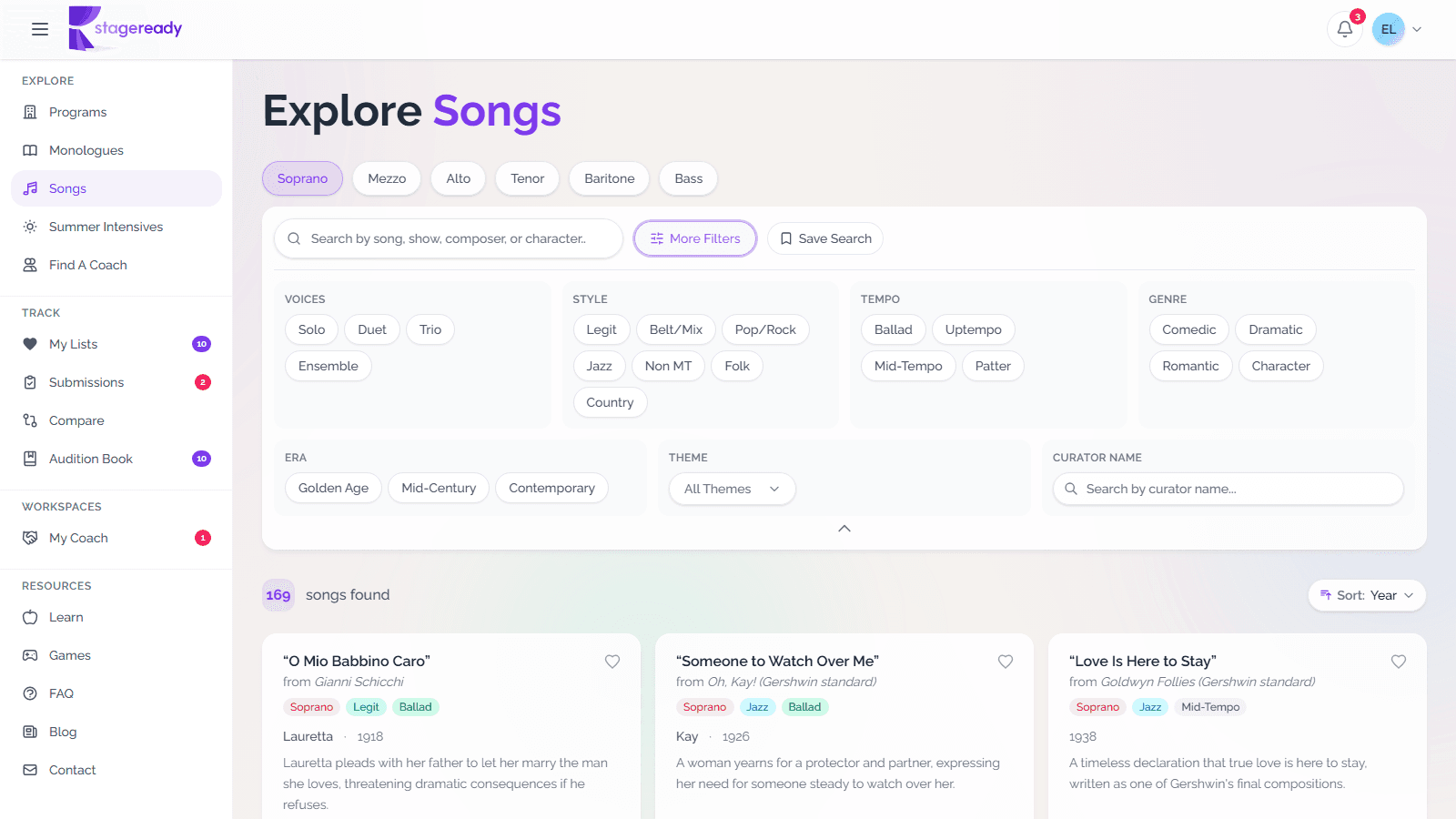Open Audition Book
The height and width of the screenshot is (819, 1456).
point(116,459)
